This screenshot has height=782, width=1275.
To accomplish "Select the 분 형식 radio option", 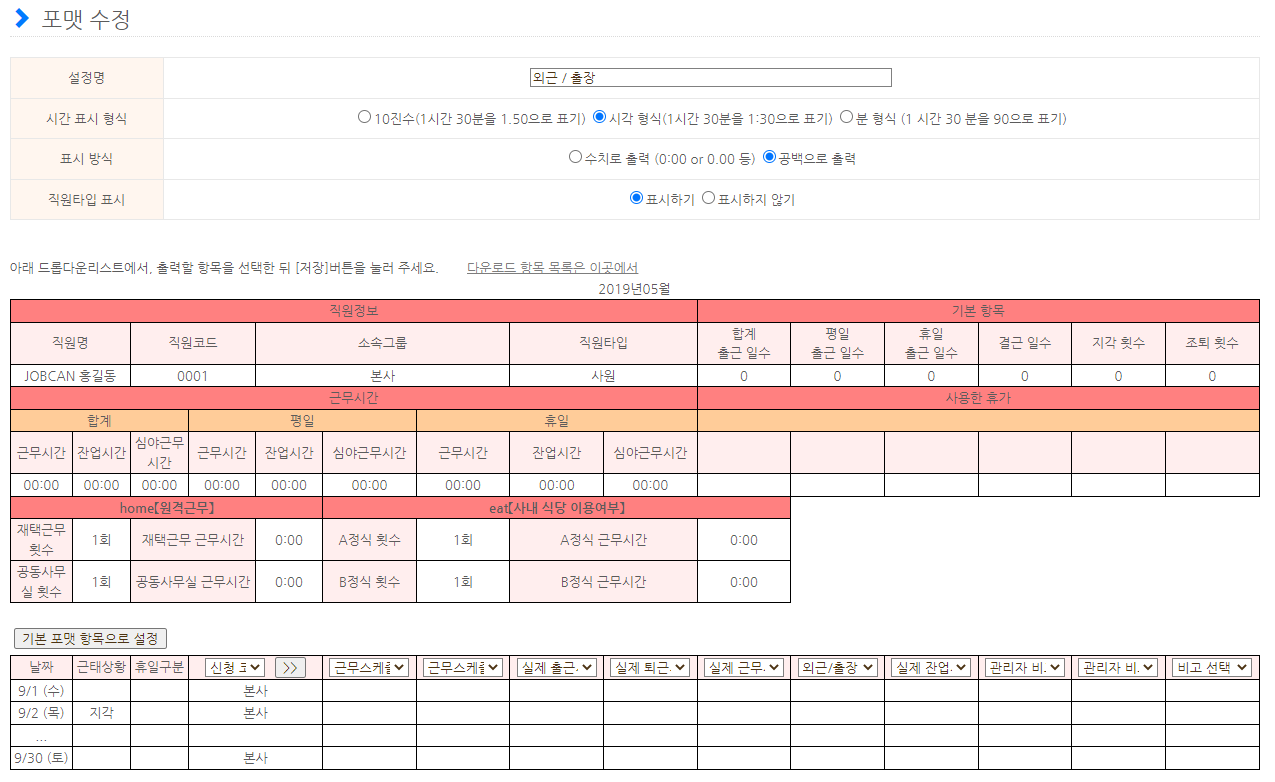I will 847,117.
